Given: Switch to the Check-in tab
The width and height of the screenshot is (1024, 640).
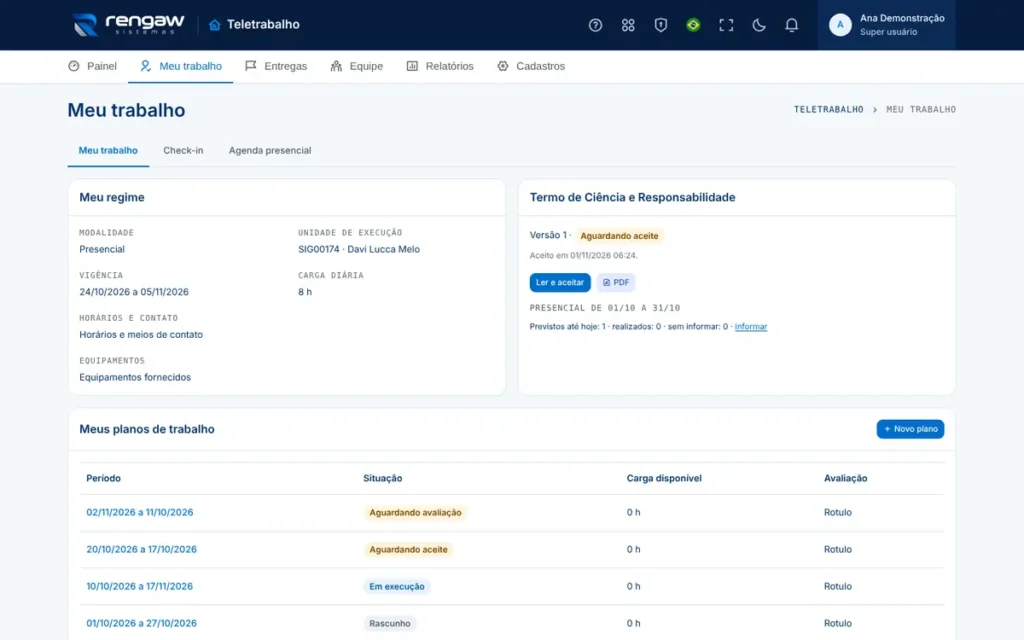Looking at the screenshot, I should tap(183, 150).
